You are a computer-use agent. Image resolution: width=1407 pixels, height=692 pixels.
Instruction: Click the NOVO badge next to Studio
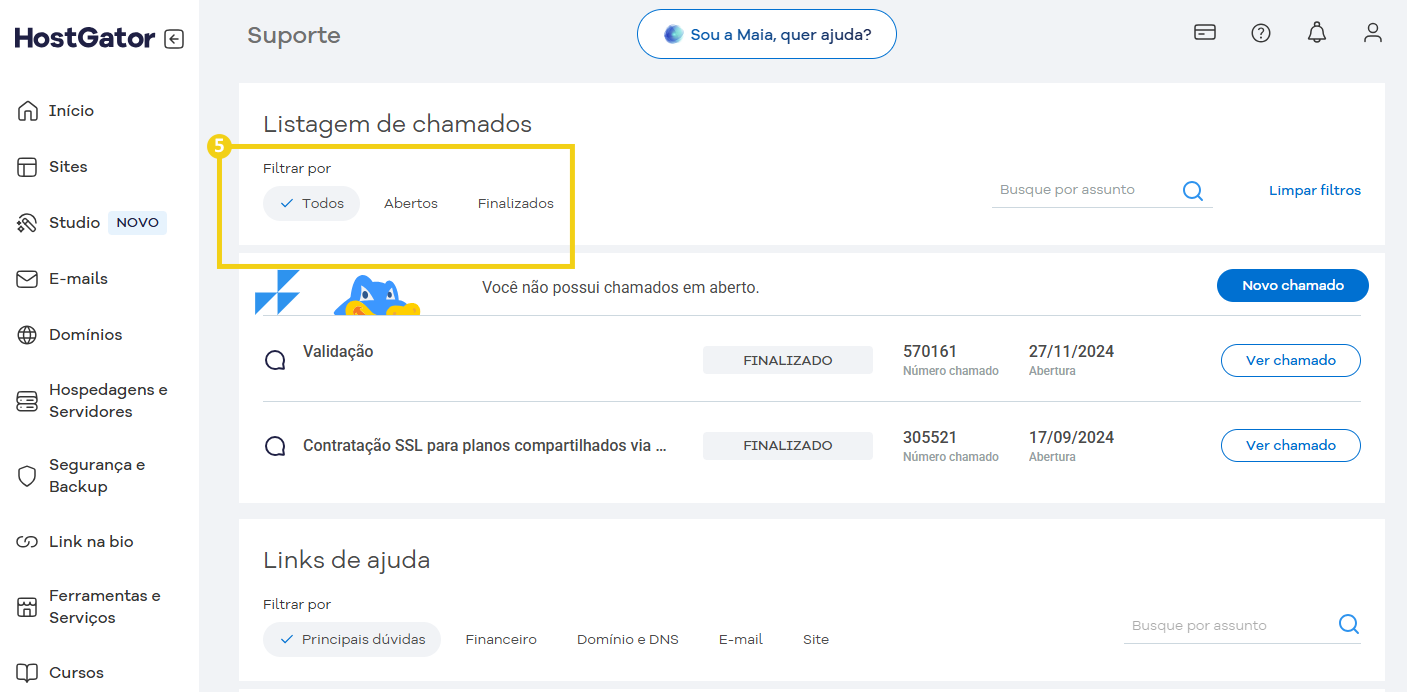[137, 223]
